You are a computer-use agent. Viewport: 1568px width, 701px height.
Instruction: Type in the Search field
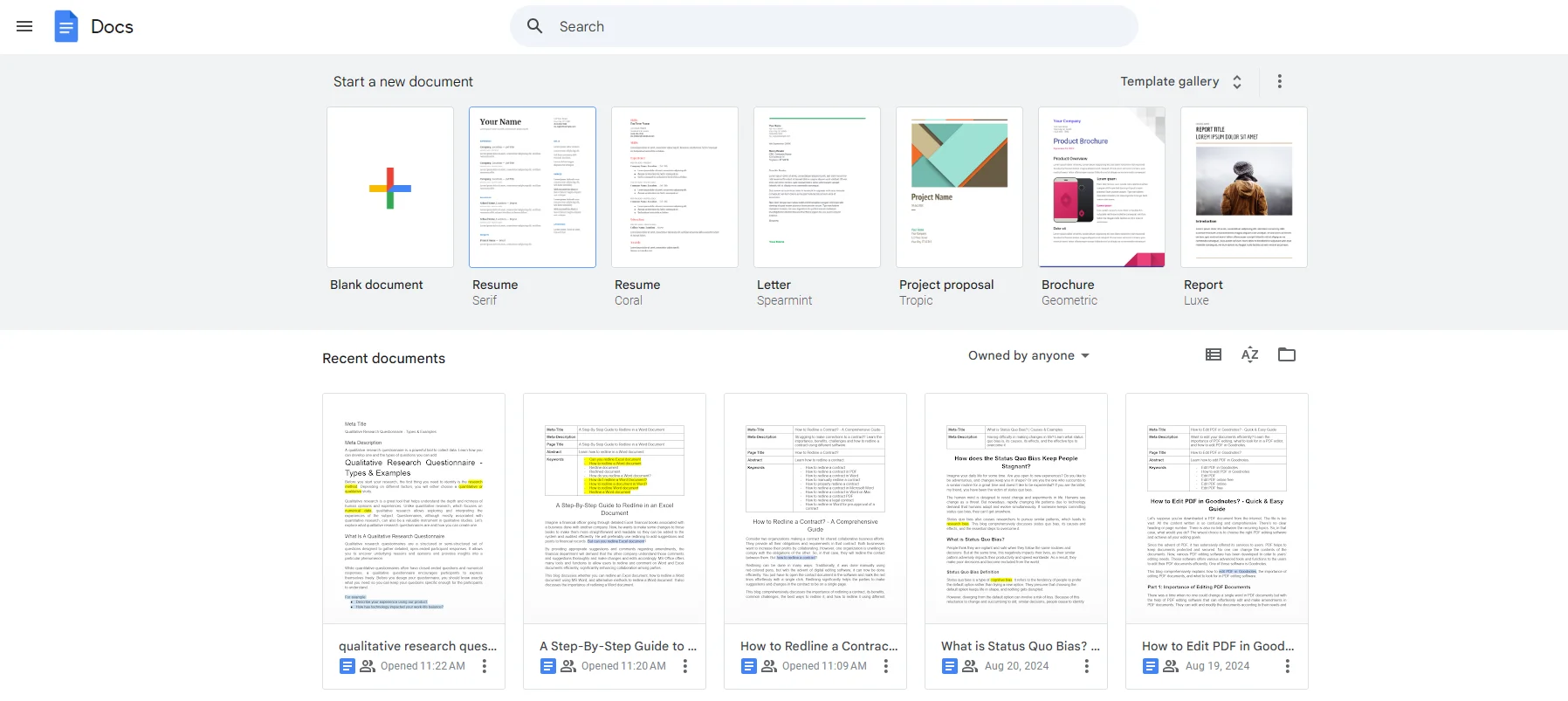824,26
